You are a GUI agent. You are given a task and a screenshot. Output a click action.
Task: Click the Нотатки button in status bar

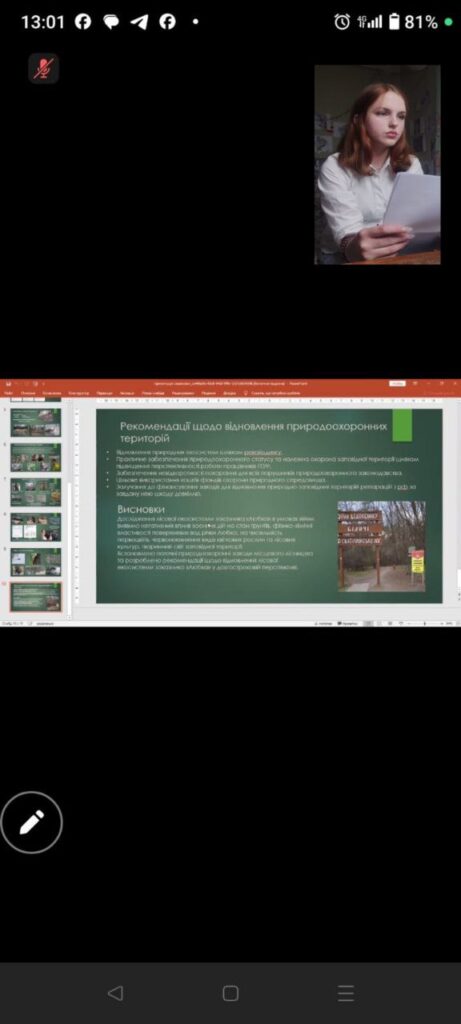click(321, 624)
